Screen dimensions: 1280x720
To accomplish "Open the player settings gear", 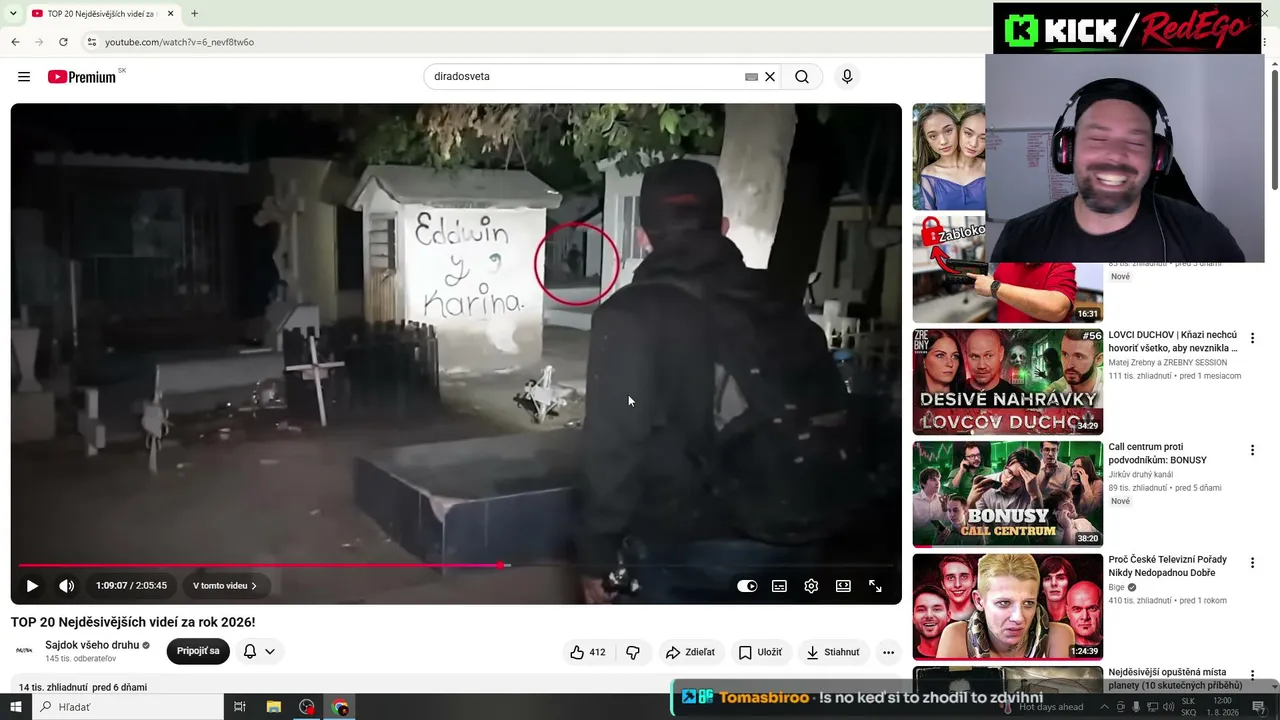I will pyautogui.click(x=811, y=586).
